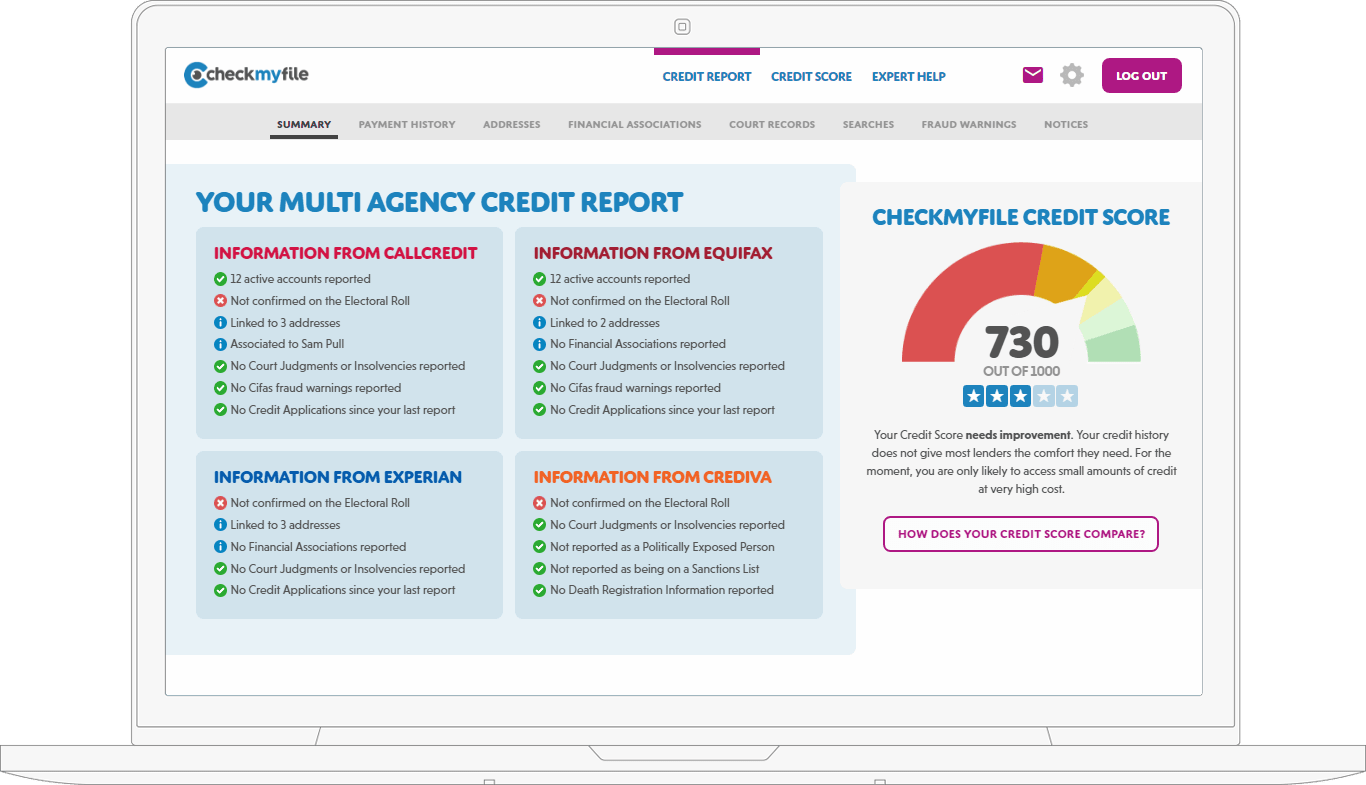Open the EXPERT HELP menu
Screen dimensions: 1366x785
(x=909, y=76)
